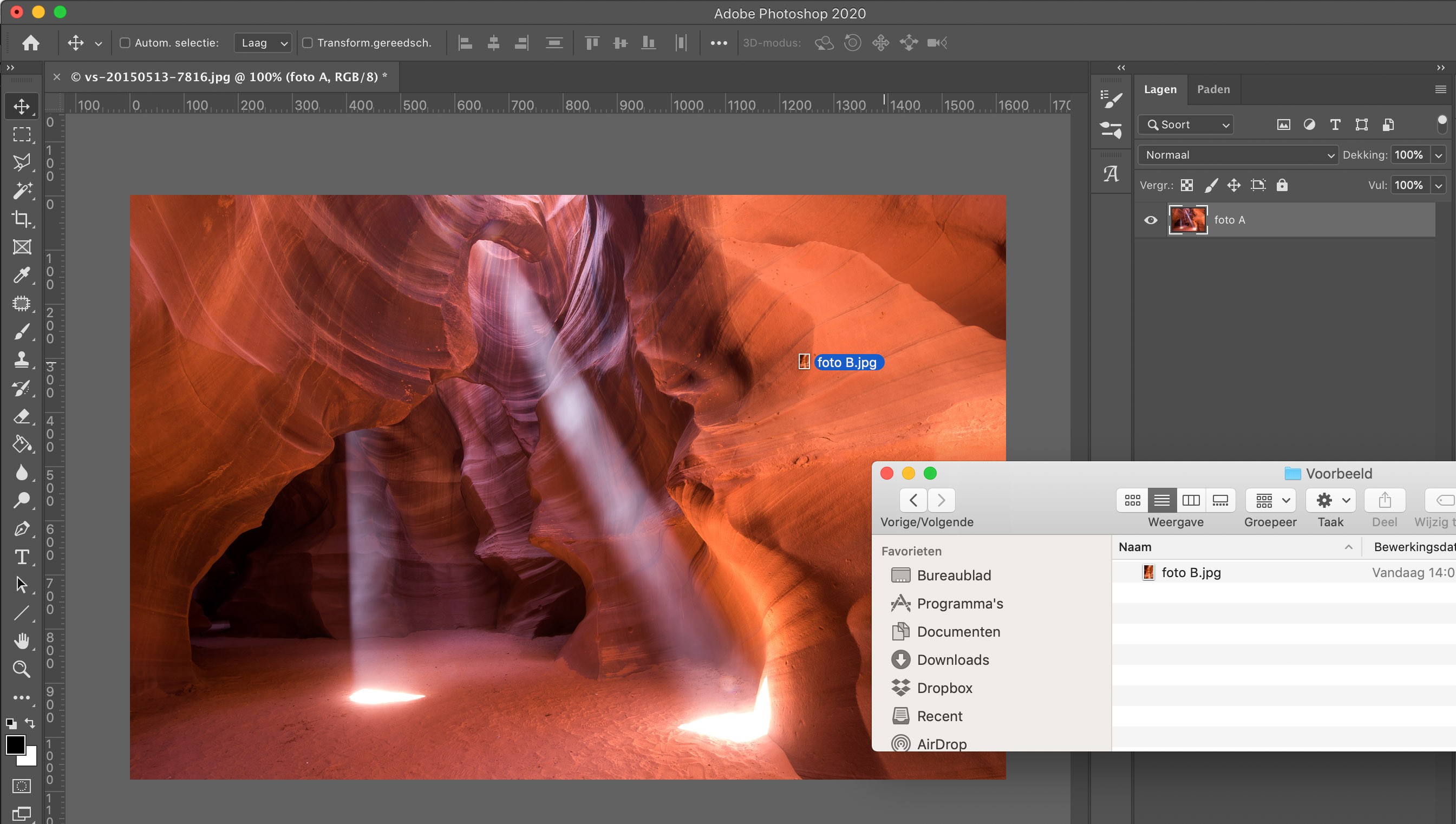This screenshot has height=824, width=1456.
Task: Click the Finder back (Vorige) button
Action: pos(913,500)
